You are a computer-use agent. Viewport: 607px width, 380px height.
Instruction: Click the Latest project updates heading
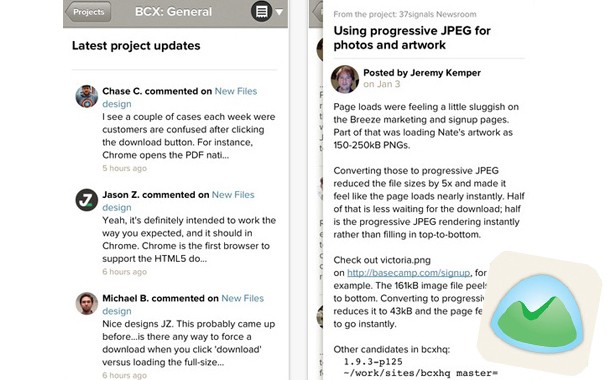136,46
